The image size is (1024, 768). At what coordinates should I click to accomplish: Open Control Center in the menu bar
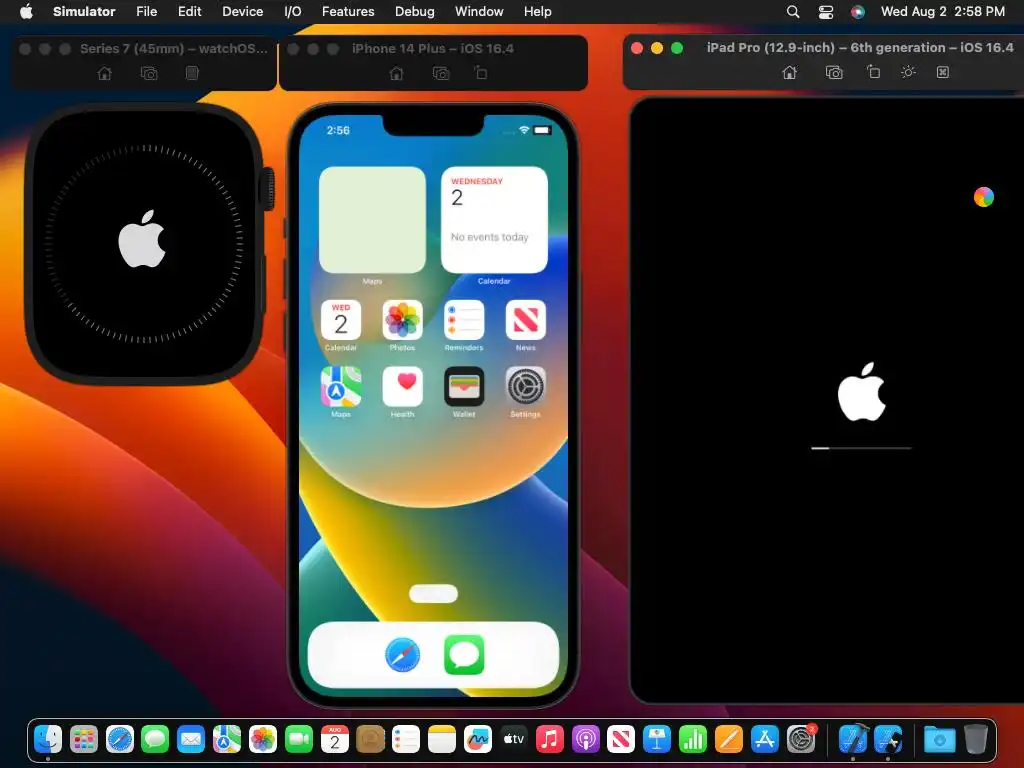[x=825, y=12]
